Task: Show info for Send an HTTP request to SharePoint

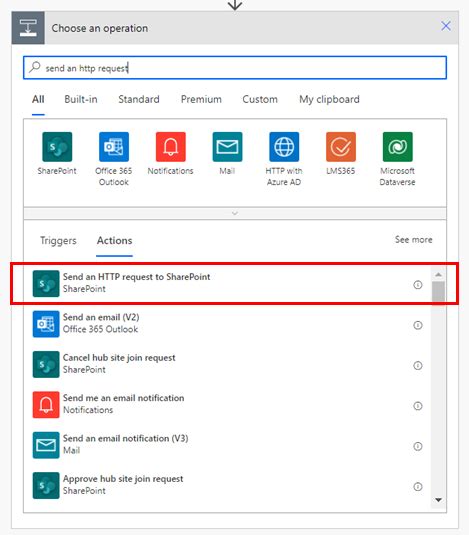Action: pos(417,285)
